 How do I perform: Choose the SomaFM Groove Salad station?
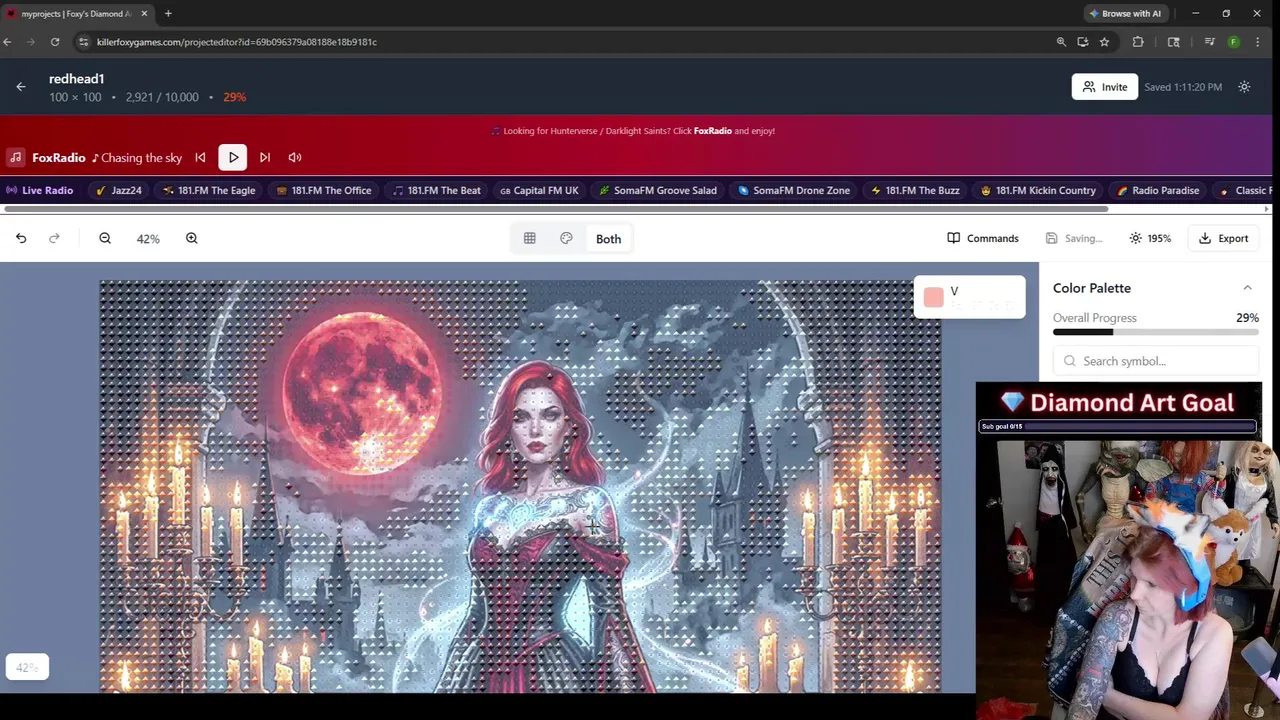658,190
